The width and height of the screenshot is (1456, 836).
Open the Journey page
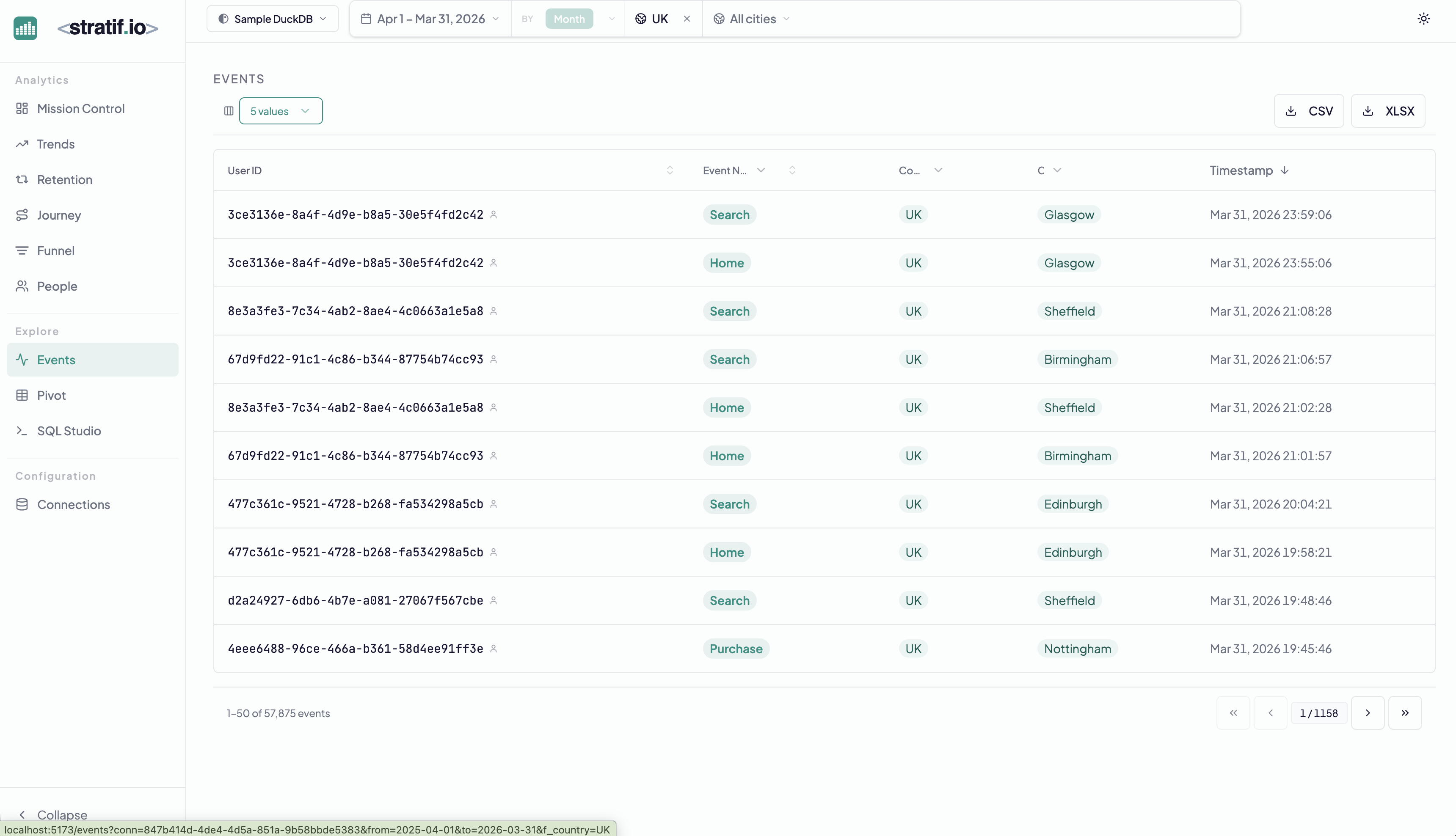click(92, 215)
